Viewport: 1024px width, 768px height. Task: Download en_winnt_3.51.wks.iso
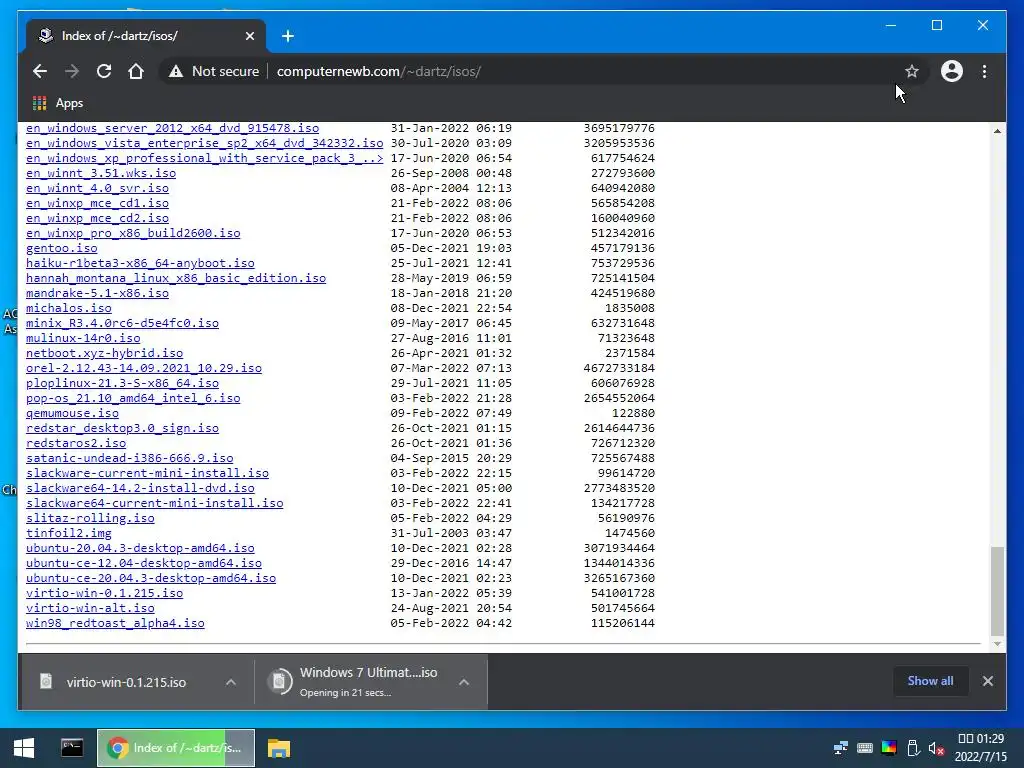click(101, 173)
